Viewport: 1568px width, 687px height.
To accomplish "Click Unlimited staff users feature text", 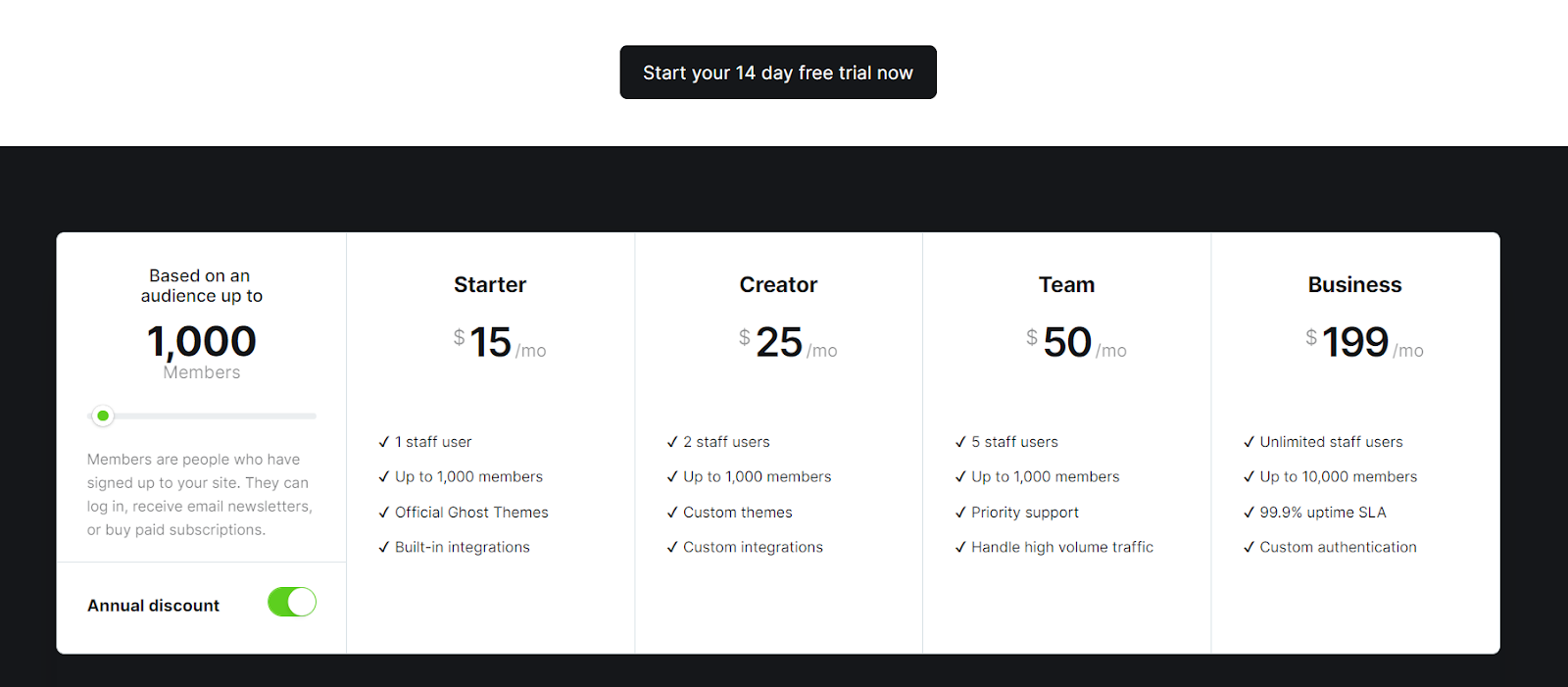I will (x=1331, y=442).
